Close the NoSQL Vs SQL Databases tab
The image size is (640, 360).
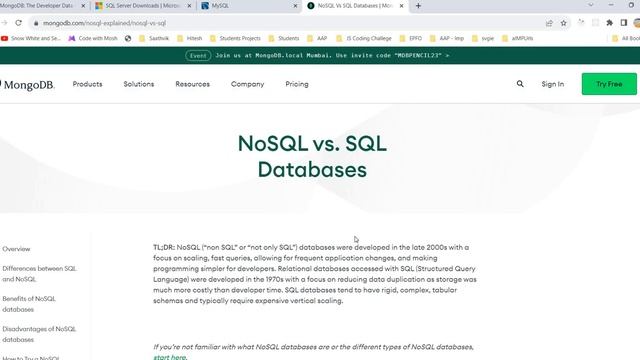click(x=402, y=6)
